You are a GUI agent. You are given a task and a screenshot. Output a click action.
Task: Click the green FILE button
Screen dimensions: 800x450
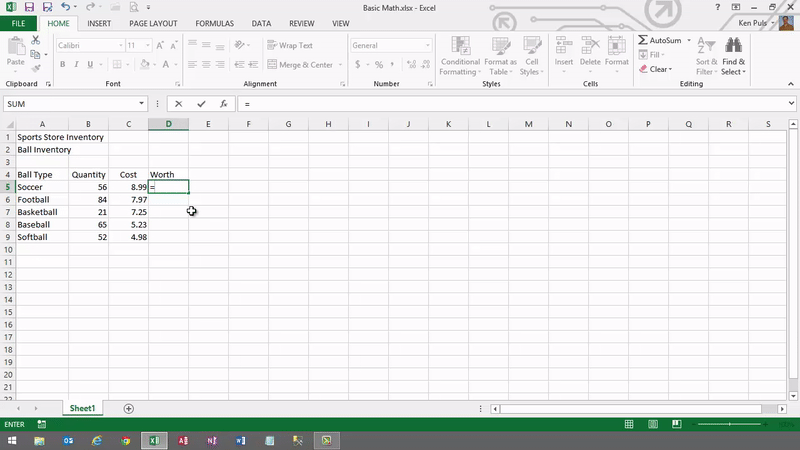click(x=19, y=22)
